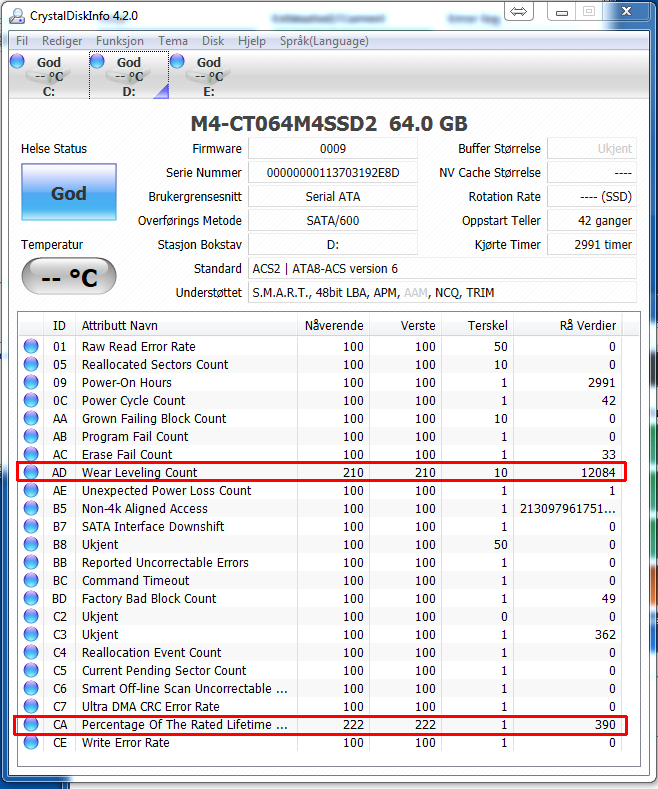Click status icon for Reported Uncorrectable Errors

pyautogui.click(x=31, y=563)
